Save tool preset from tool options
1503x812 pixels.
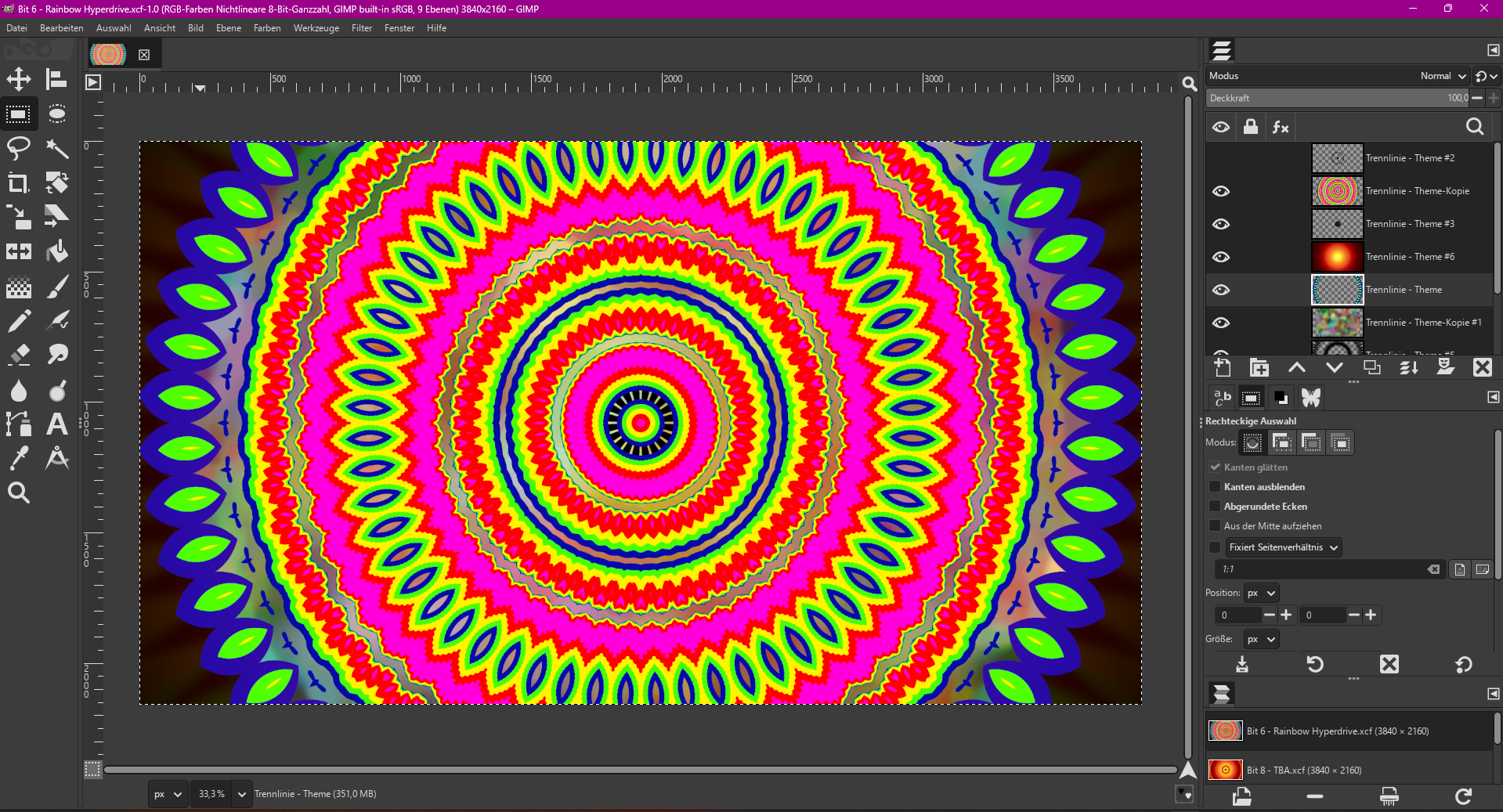click(1242, 664)
